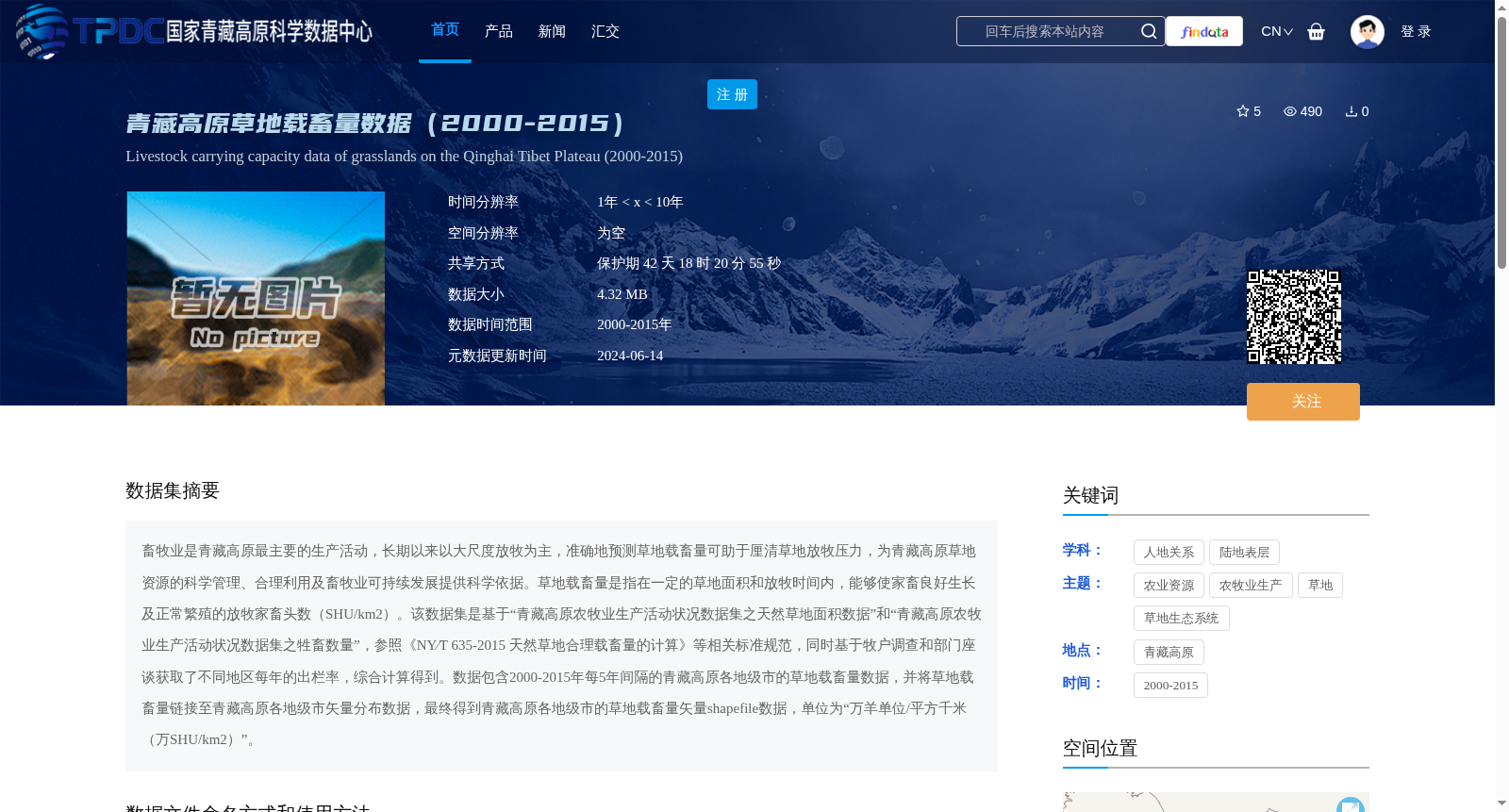Click the 保护期 sharing mode value
1509x812 pixels.
click(688, 263)
